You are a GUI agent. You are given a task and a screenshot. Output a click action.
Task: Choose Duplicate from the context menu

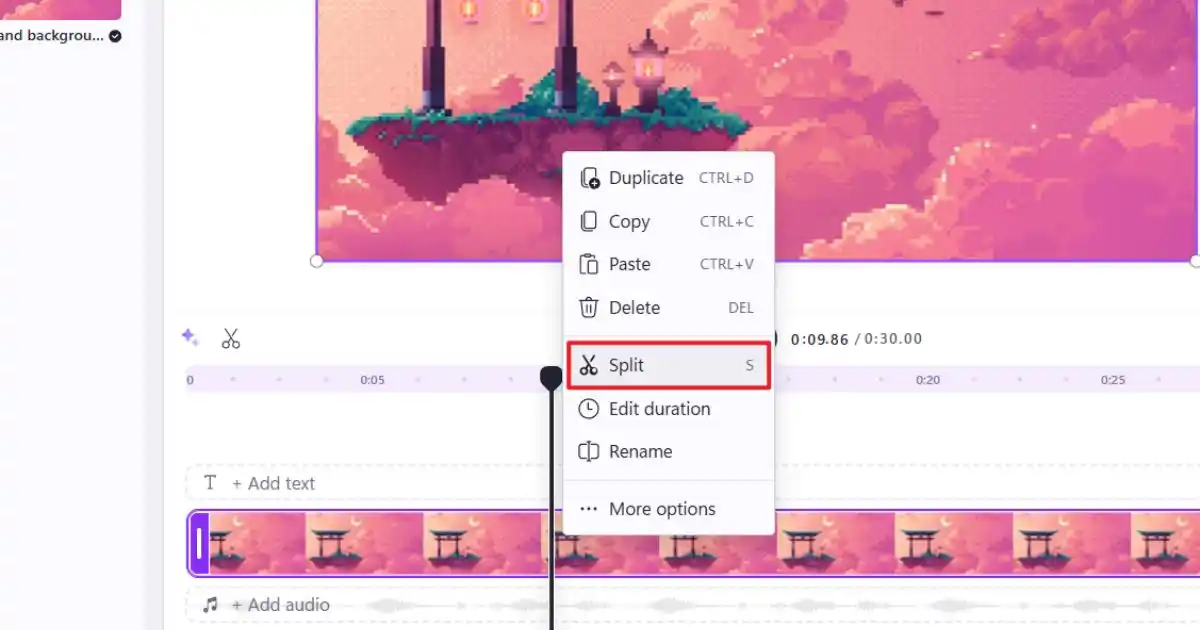pyautogui.click(x=668, y=178)
